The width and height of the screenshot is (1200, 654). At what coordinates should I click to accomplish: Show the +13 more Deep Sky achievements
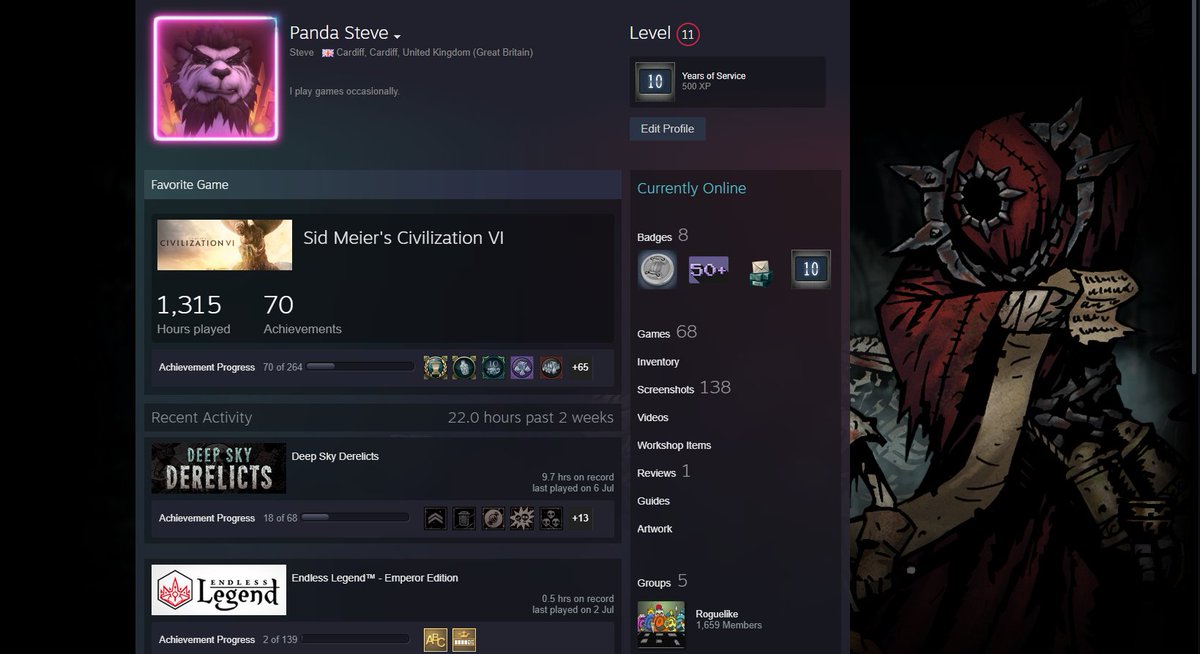(x=580, y=518)
